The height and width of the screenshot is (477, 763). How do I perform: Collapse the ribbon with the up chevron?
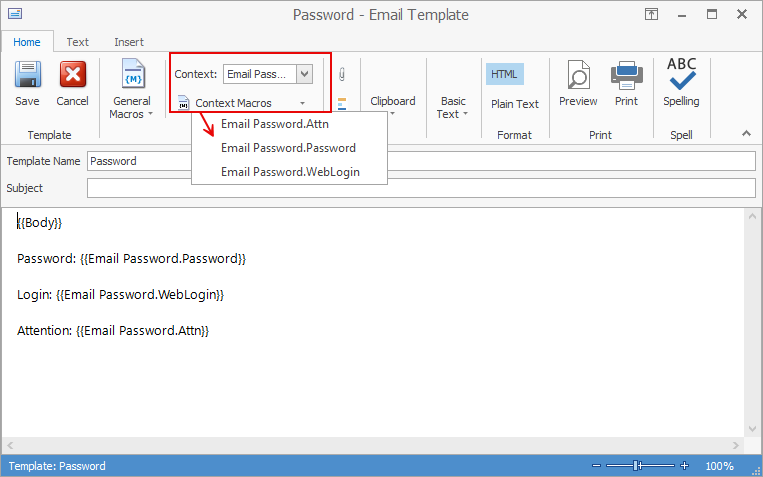746,133
